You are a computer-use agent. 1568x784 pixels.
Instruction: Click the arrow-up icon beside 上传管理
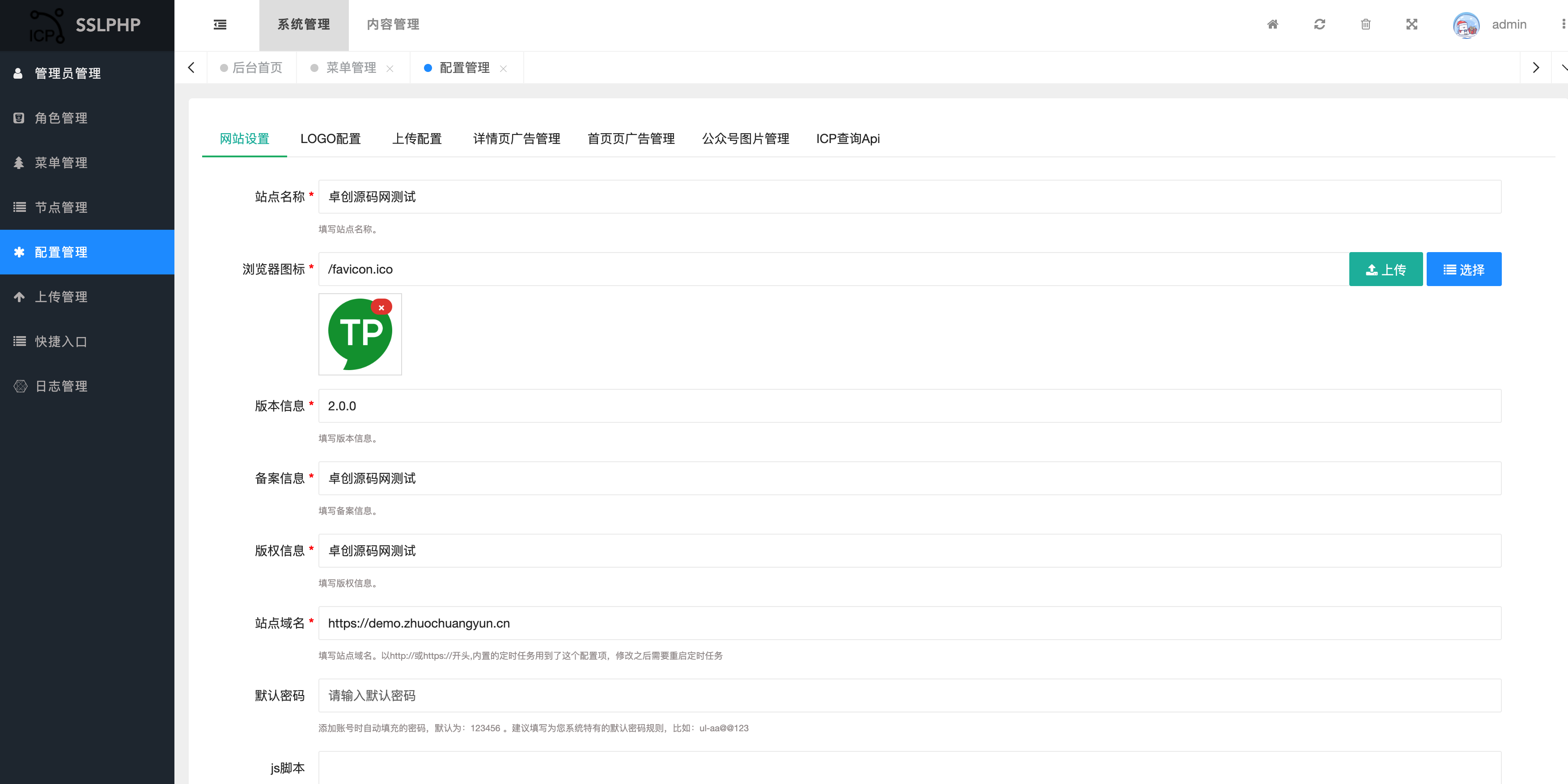[x=19, y=297]
